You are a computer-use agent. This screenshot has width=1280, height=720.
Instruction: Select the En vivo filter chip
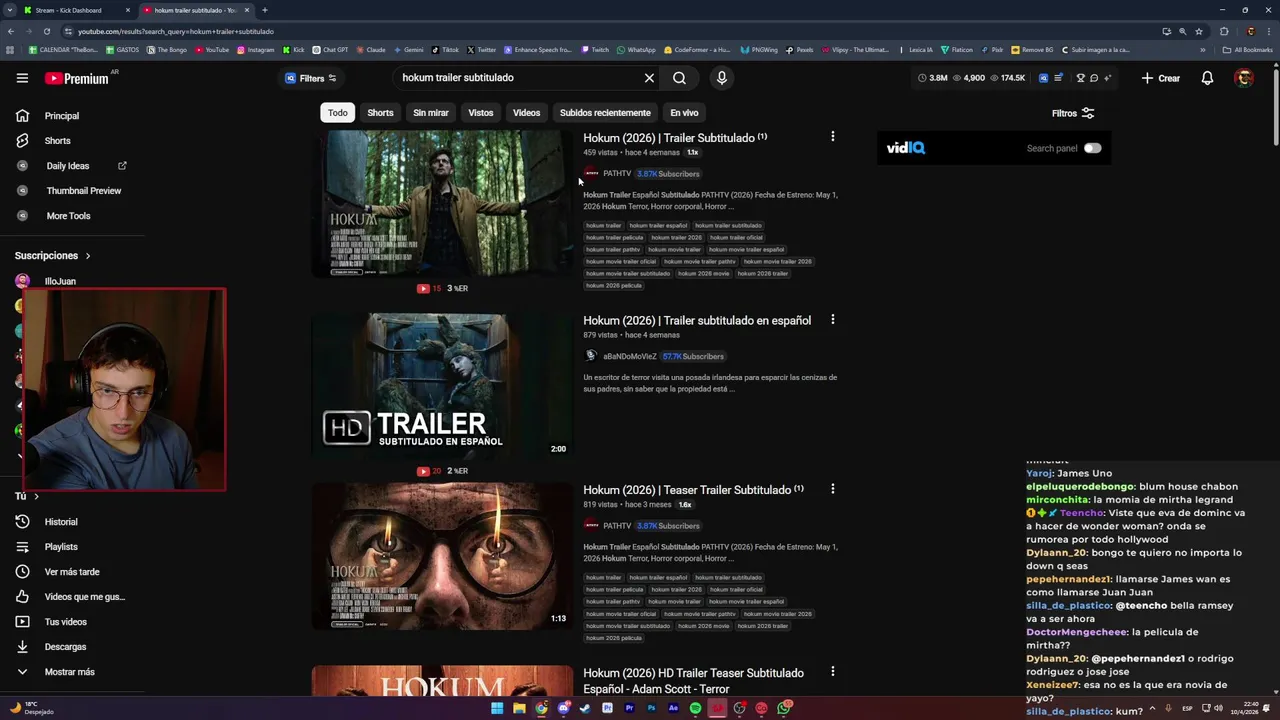pyautogui.click(x=684, y=113)
